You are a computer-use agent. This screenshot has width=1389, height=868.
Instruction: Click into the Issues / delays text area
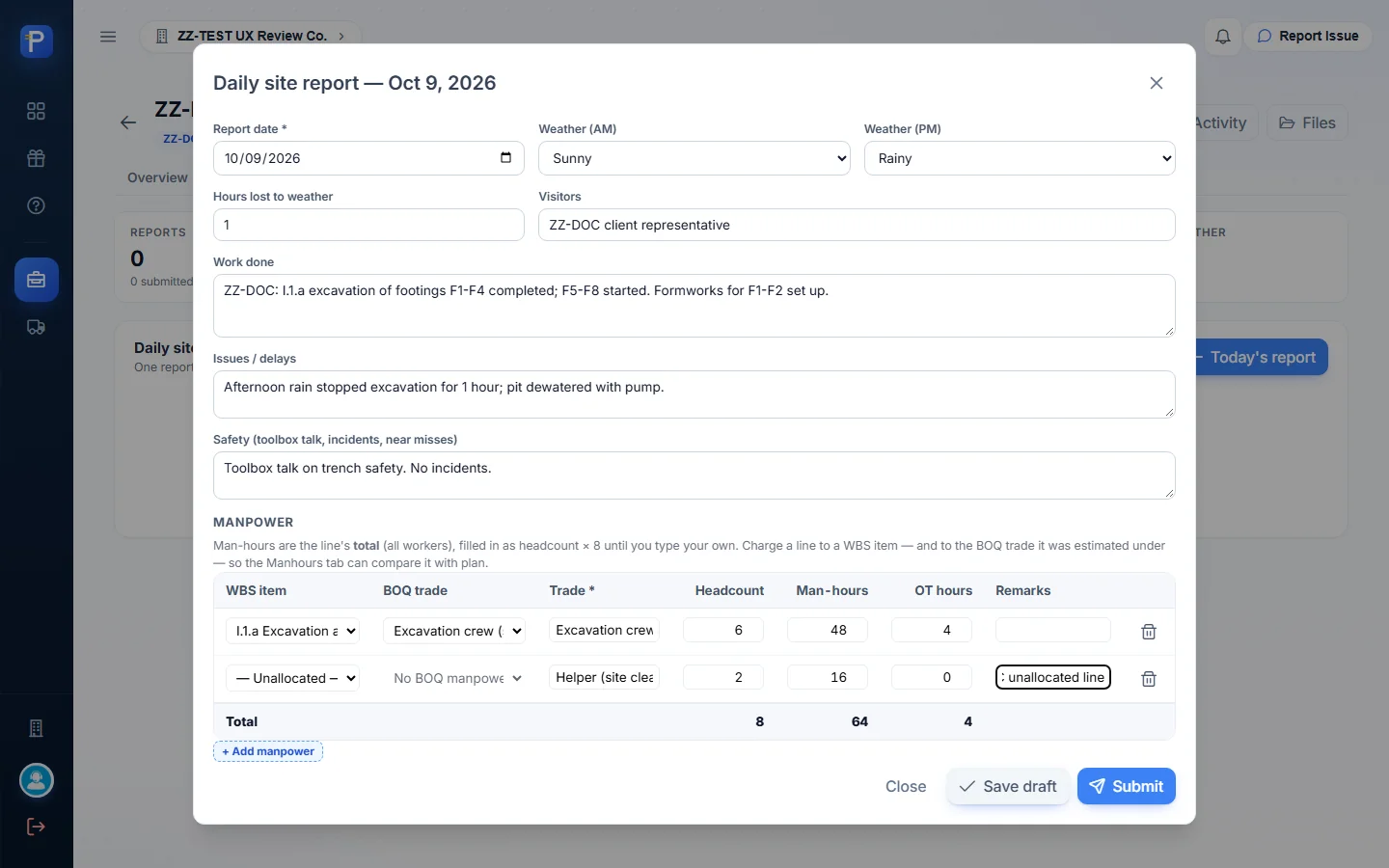[x=694, y=394]
